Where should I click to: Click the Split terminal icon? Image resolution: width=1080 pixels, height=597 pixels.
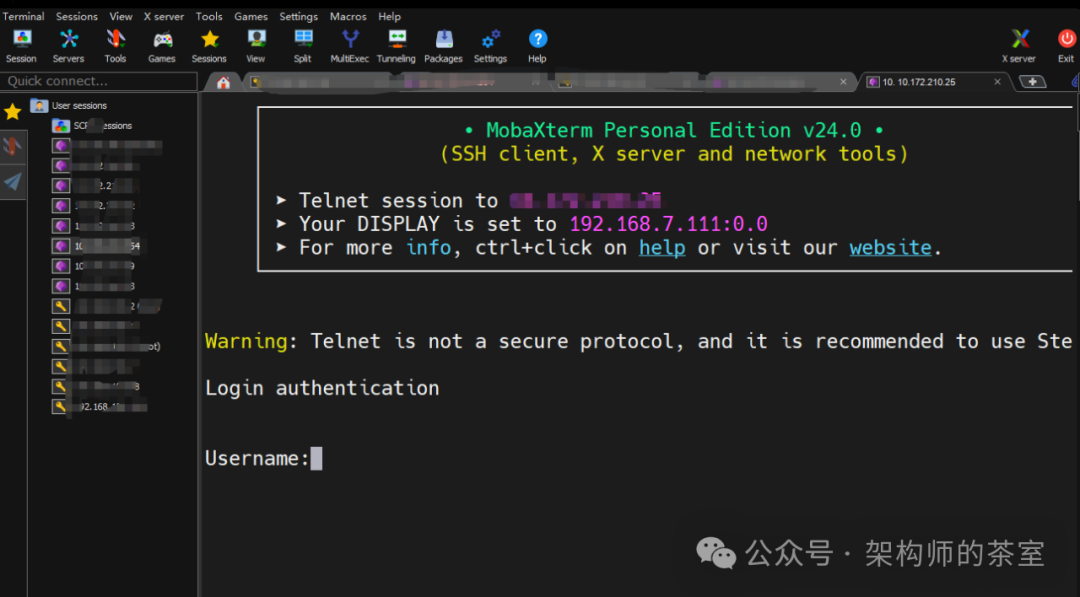tap(303, 44)
